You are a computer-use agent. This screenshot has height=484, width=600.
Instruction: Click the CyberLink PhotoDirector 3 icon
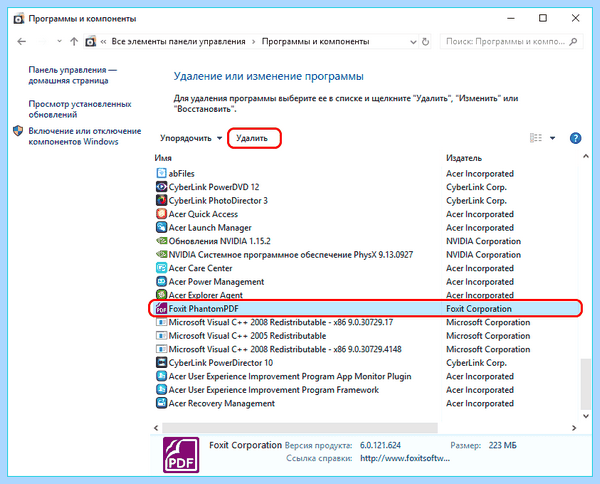[x=161, y=200]
